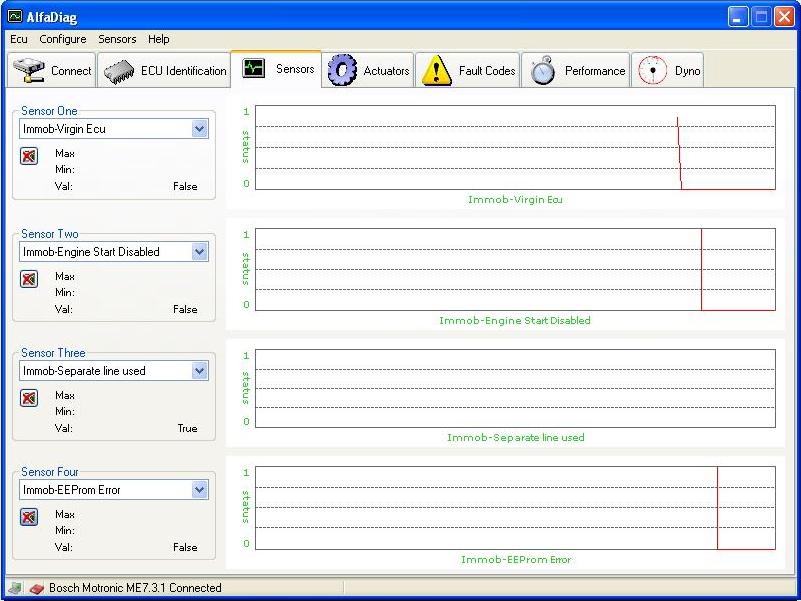Screen dimensions: 801x601
Task: Click the ECU chip icon
Action: pyautogui.click(x=119, y=71)
